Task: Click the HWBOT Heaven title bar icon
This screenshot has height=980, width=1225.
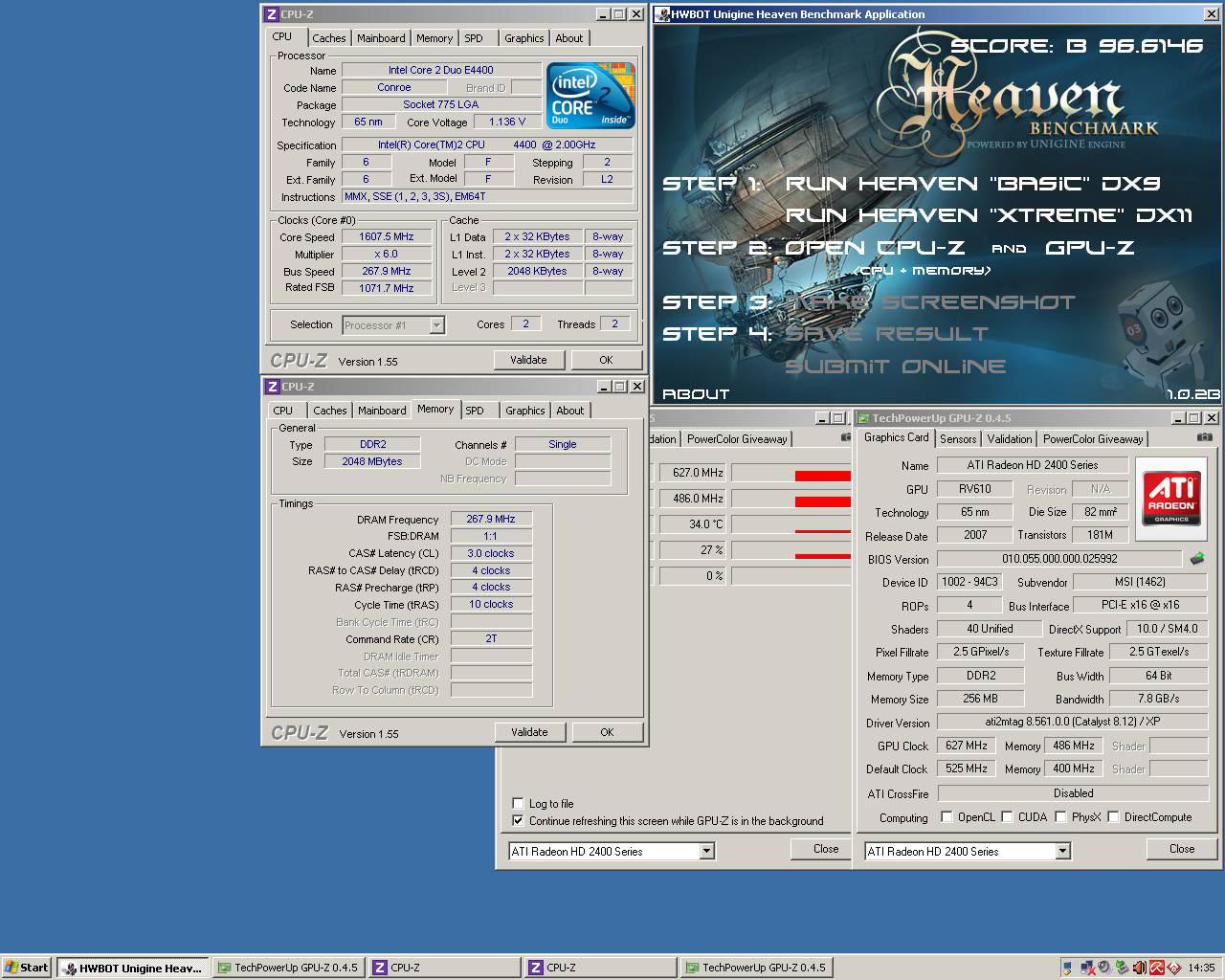Action: [x=663, y=14]
